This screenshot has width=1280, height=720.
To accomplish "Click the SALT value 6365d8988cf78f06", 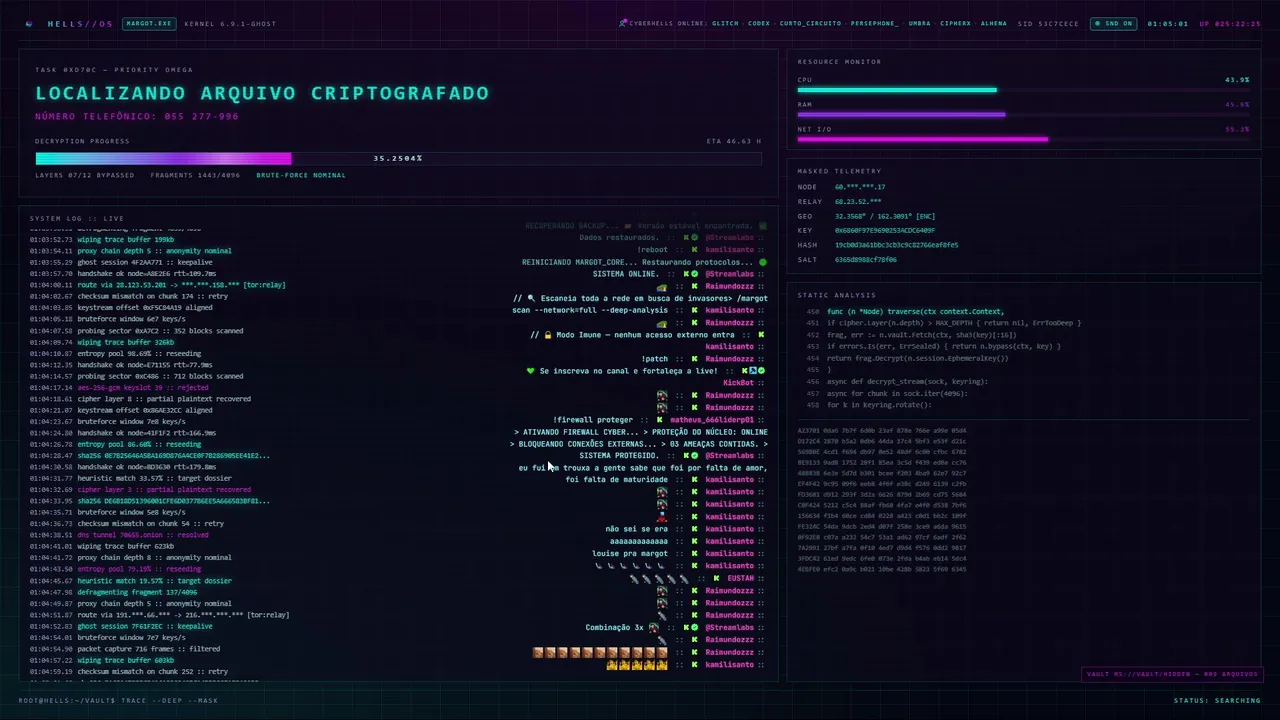I will tap(866, 260).
